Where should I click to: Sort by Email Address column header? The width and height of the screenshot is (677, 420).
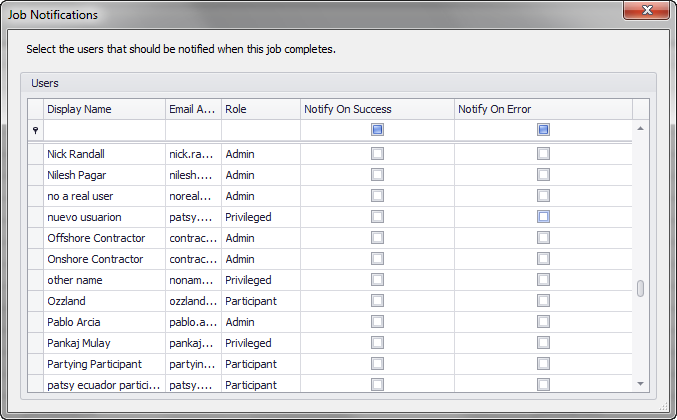(x=193, y=109)
